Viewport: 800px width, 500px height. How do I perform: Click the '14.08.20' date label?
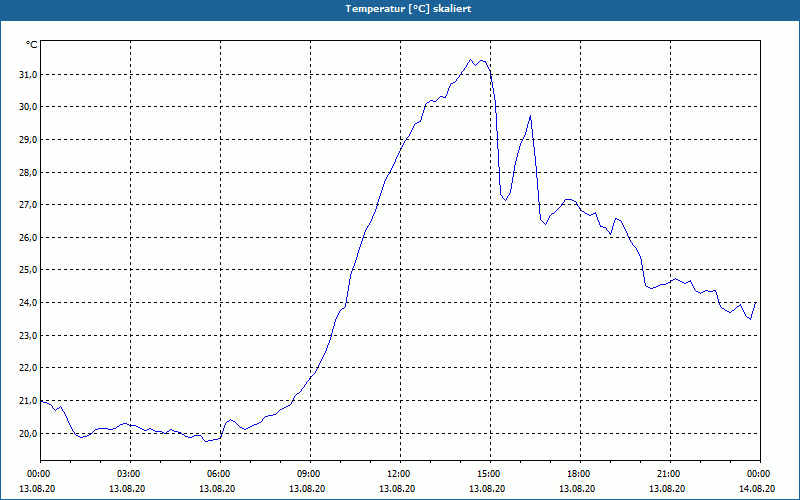pyautogui.click(x=757, y=489)
